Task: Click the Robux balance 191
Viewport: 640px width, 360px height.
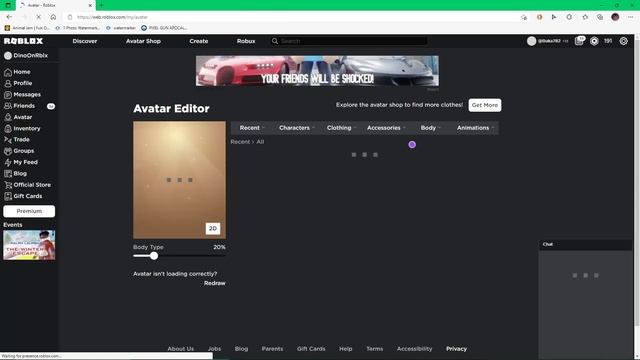Action: click(608, 41)
